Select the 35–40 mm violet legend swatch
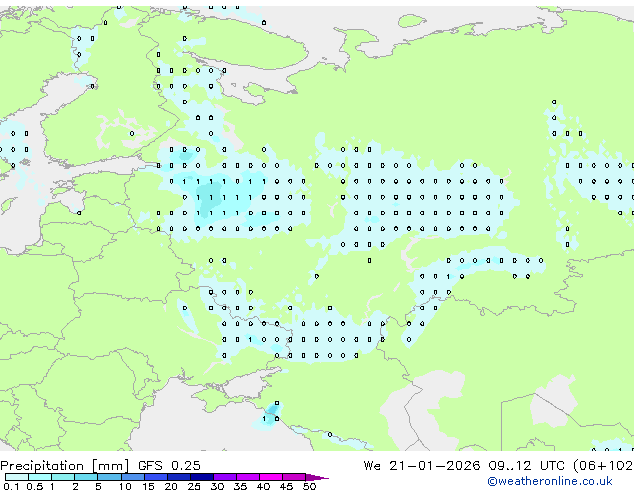Screen dimensions: 634x490 [x=248, y=477]
